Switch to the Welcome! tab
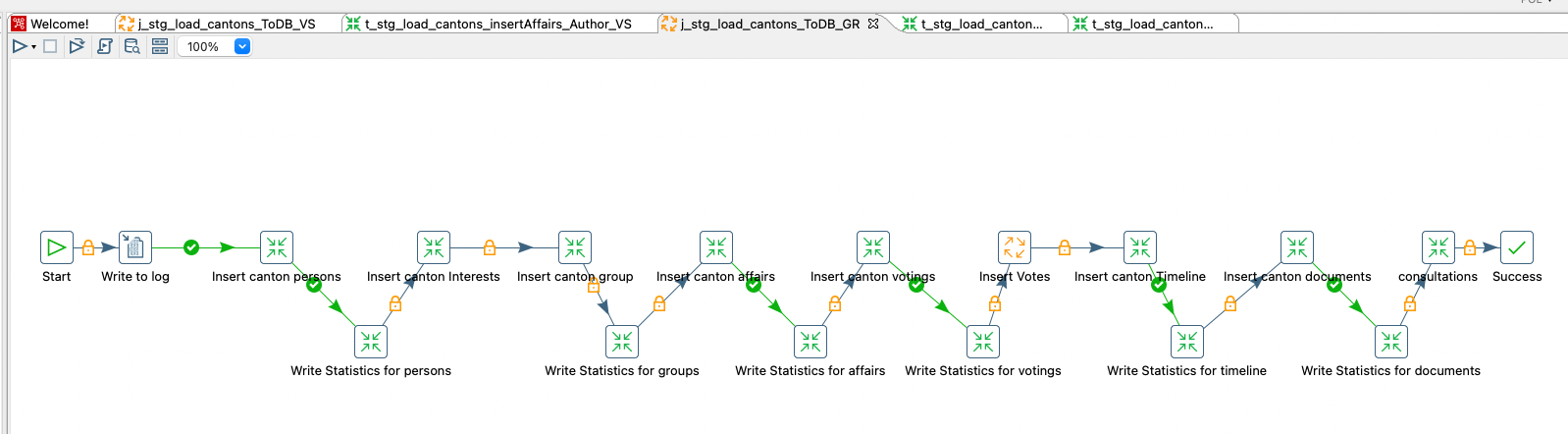1568x434 pixels. (59, 24)
